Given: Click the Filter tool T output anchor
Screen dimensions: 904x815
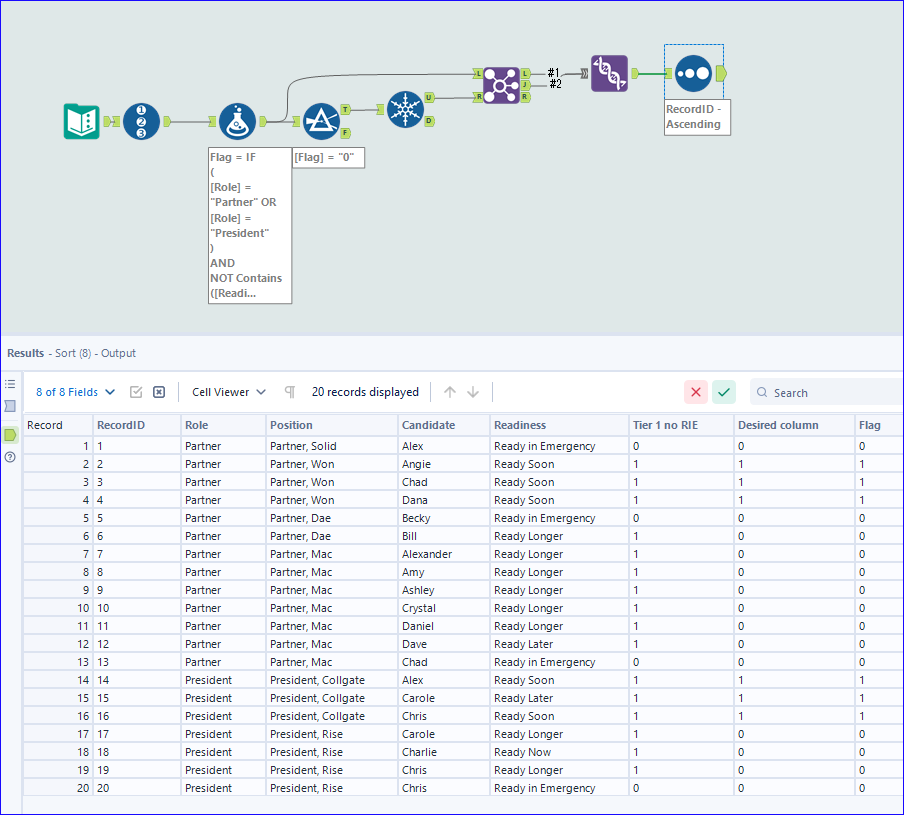Looking at the screenshot, I should pos(345,110).
